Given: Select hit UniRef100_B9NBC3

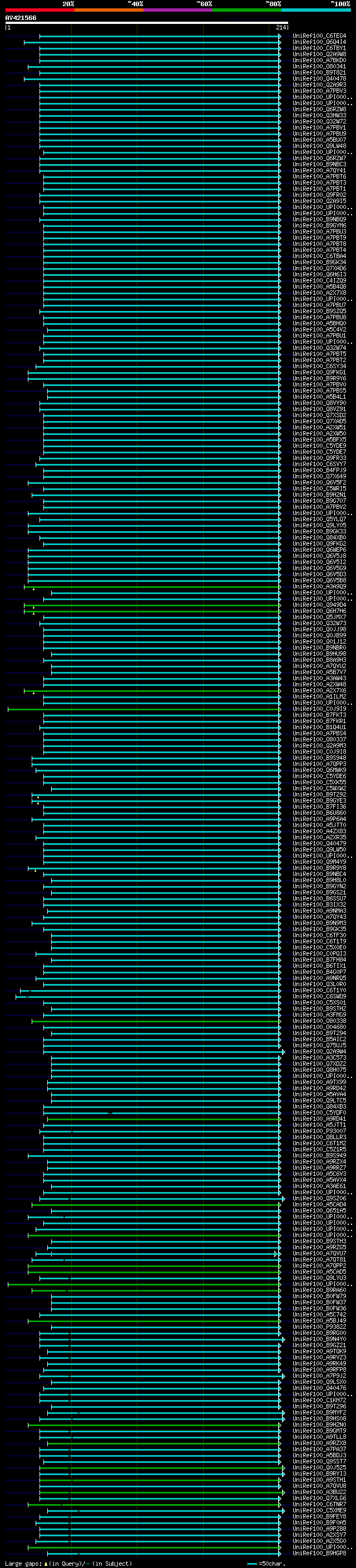Looking at the screenshot, I should [319, 164].
